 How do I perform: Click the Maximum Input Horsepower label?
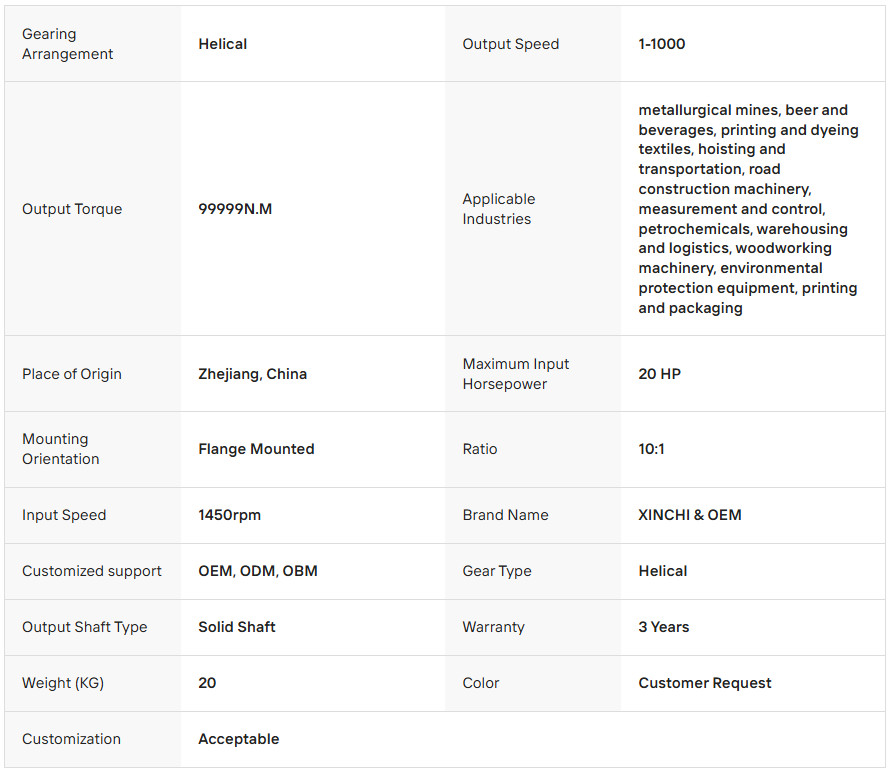(x=516, y=374)
